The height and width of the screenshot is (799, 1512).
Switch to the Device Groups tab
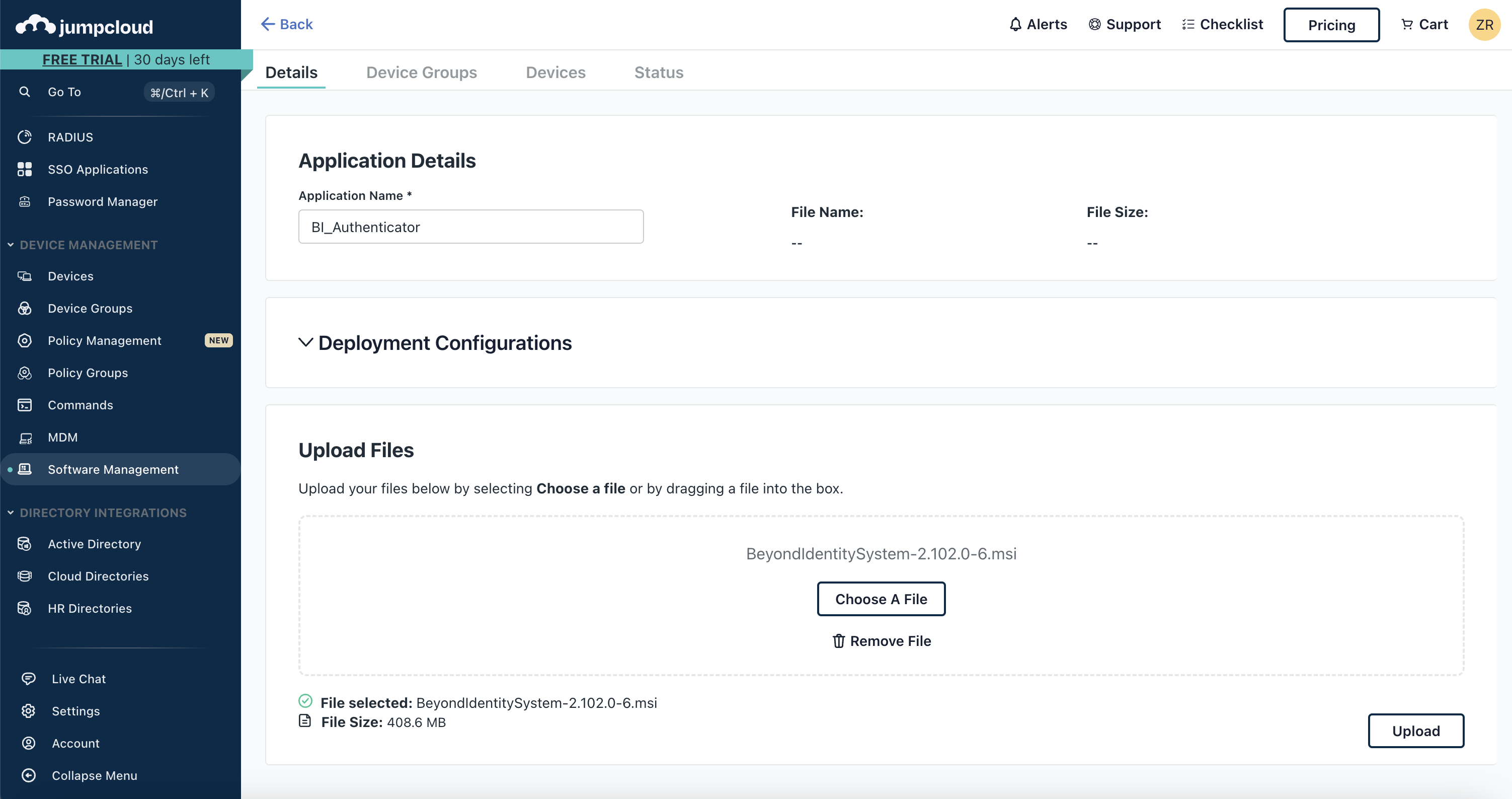click(422, 72)
